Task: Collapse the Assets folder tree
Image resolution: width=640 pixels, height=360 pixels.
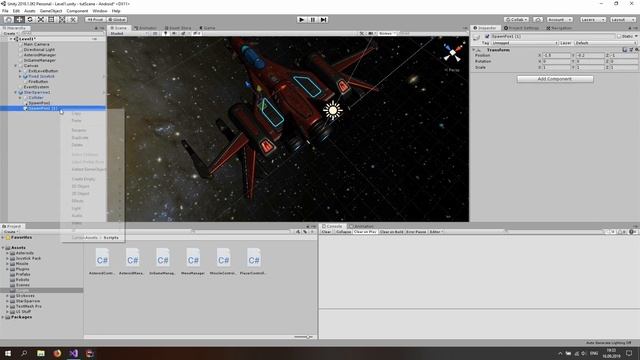Action: point(3,248)
